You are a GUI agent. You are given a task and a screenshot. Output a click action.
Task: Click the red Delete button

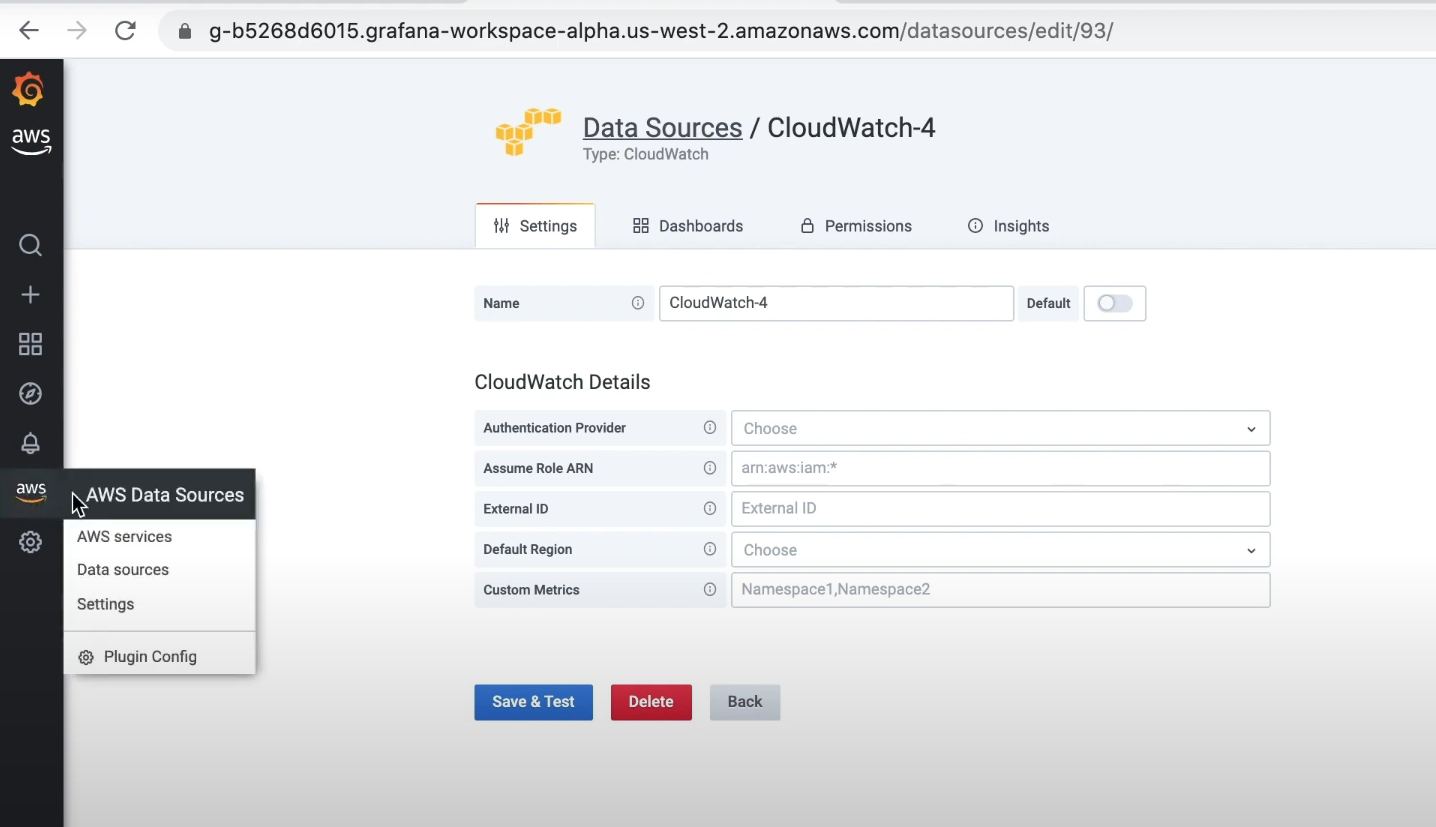(x=651, y=702)
